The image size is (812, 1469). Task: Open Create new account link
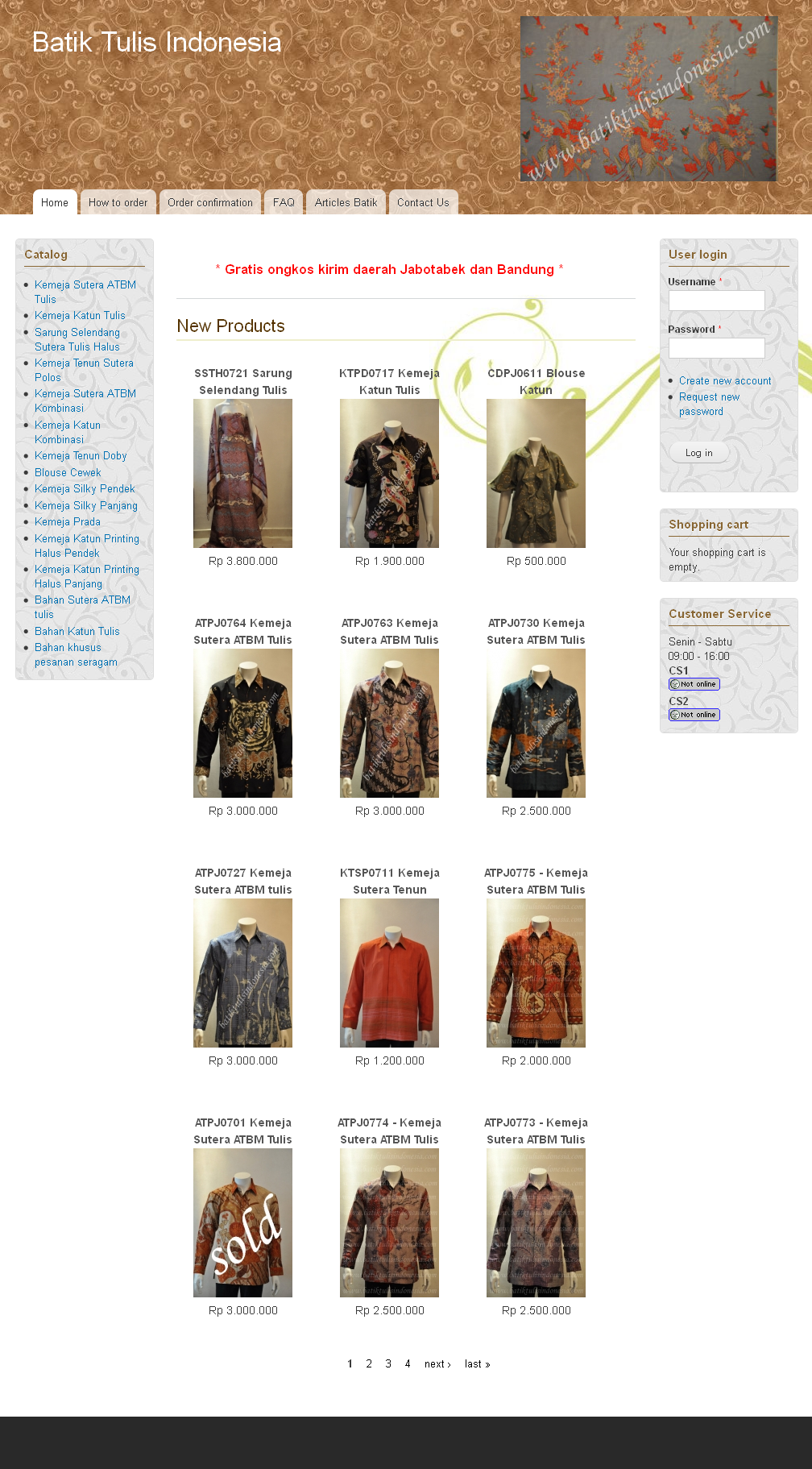point(725,381)
